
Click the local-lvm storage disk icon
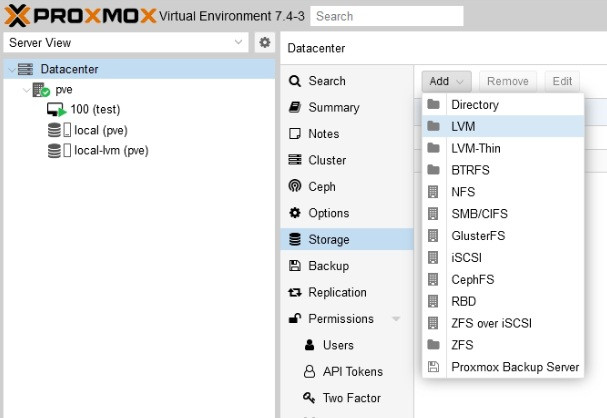tap(55, 150)
